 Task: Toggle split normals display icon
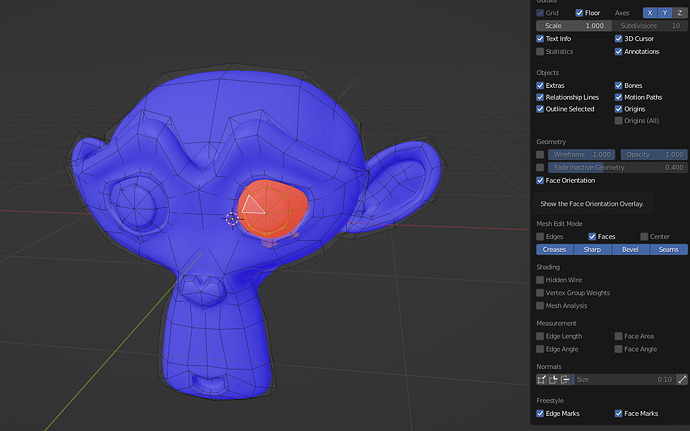[x=554, y=380]
